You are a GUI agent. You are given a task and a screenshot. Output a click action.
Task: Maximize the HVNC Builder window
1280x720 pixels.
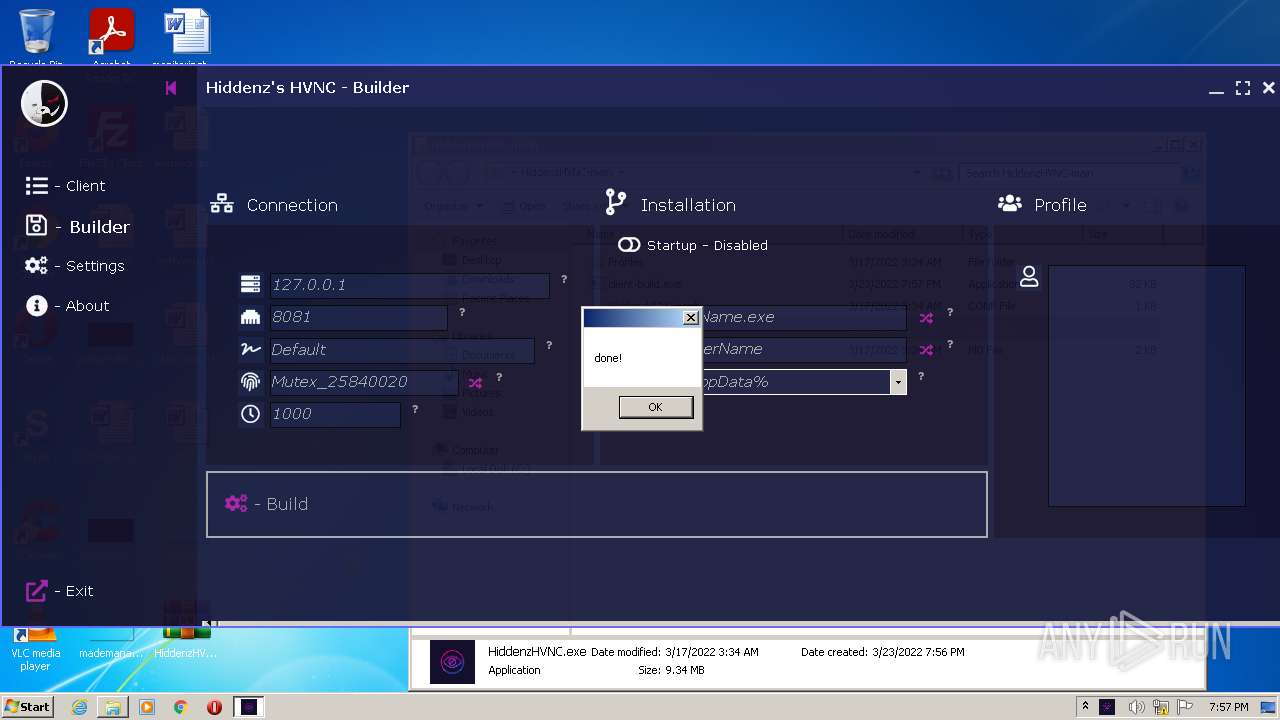tap(1243, 88)
